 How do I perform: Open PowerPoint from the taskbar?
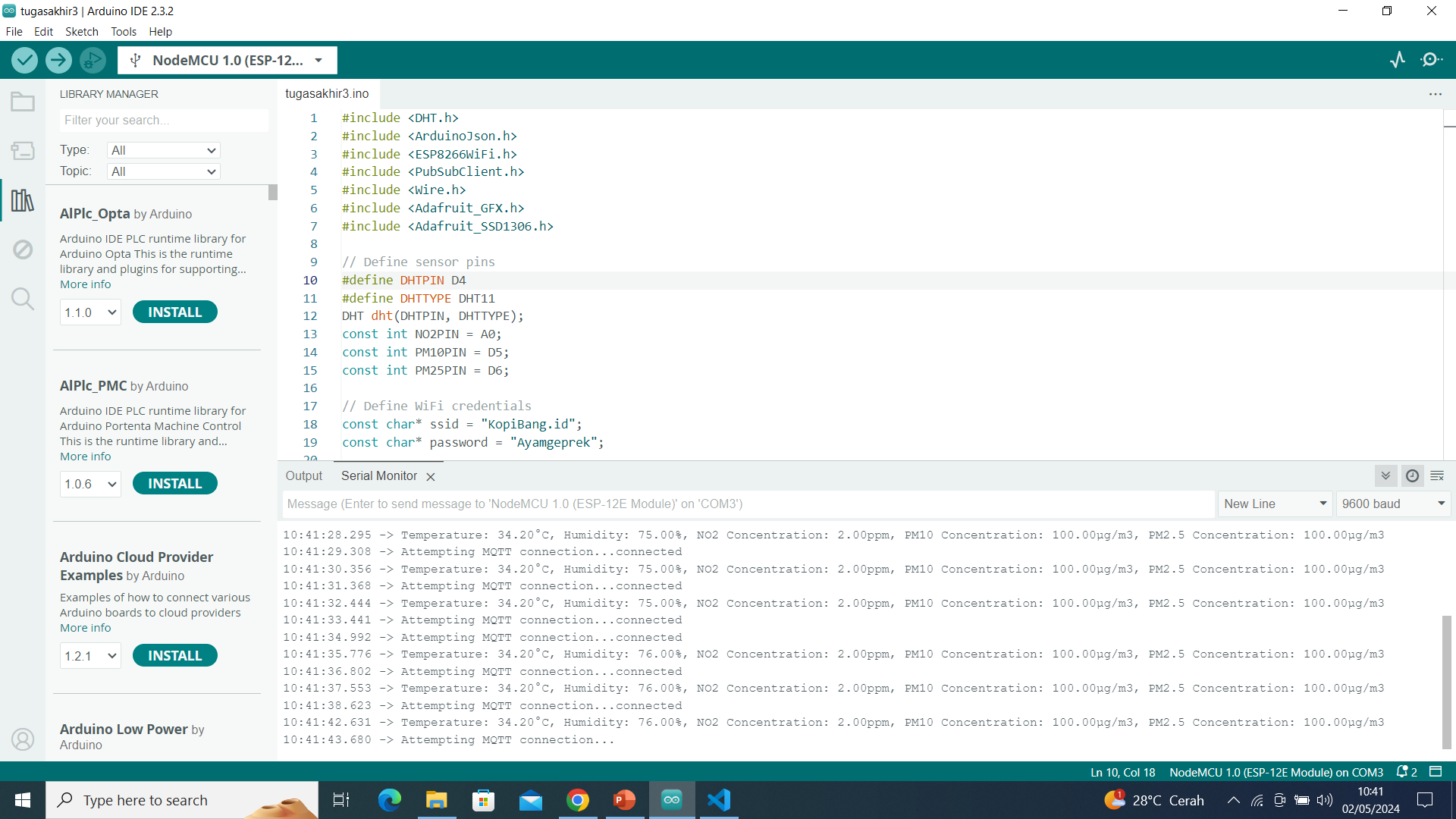pos(625,800)
